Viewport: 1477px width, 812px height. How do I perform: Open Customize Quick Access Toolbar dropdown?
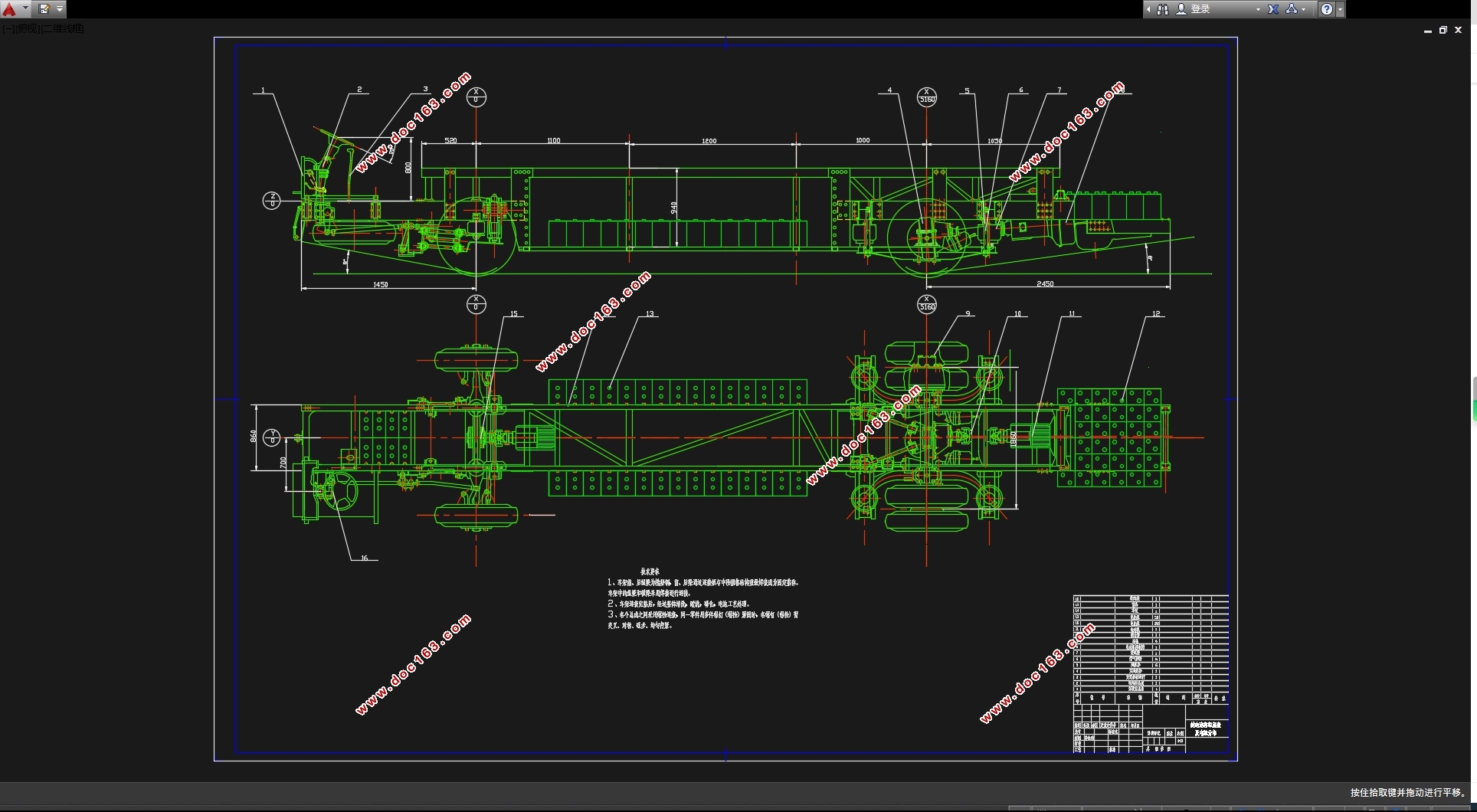[60, 9]
